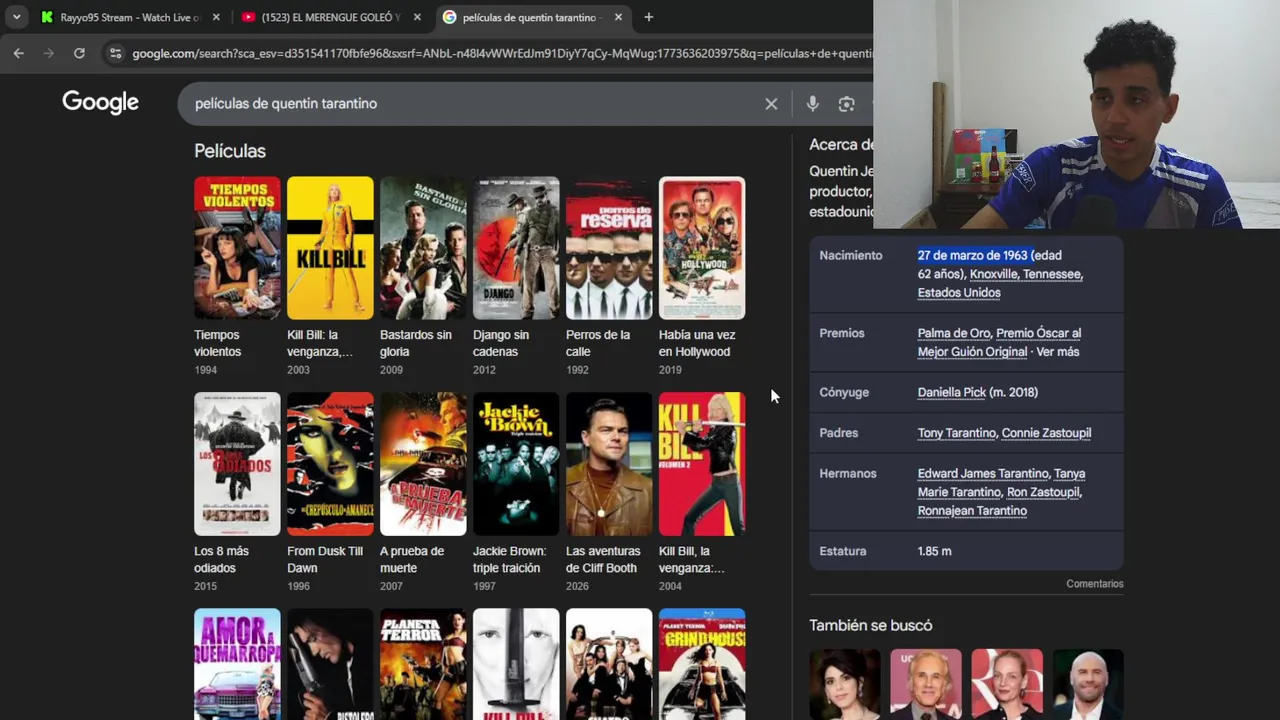
Task: Open Había una vez en Hollywood poster
Action: (702, 248)
